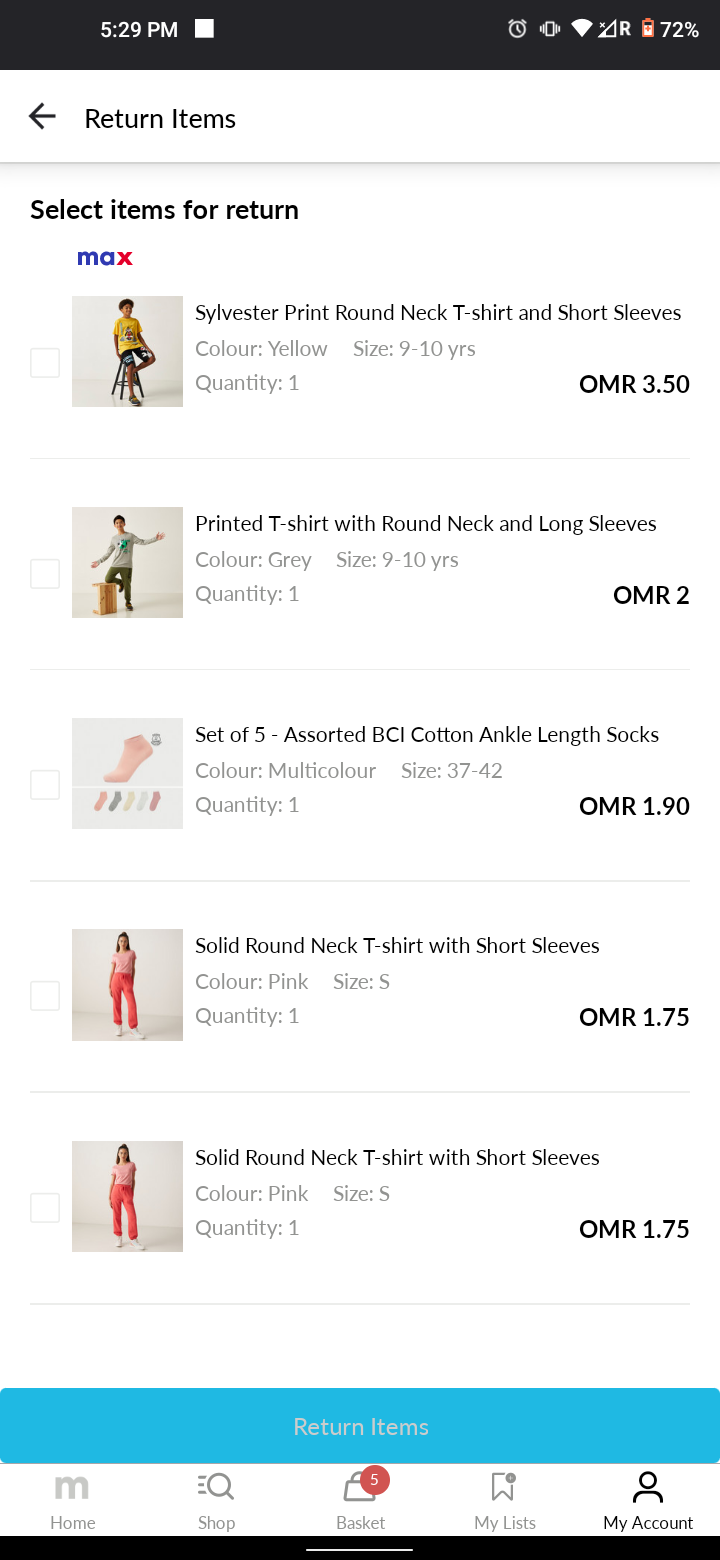This screenshot has width=720, height=1560.
Task: Check the last pink Solid T-shirt item
Action: [45, 1208]
